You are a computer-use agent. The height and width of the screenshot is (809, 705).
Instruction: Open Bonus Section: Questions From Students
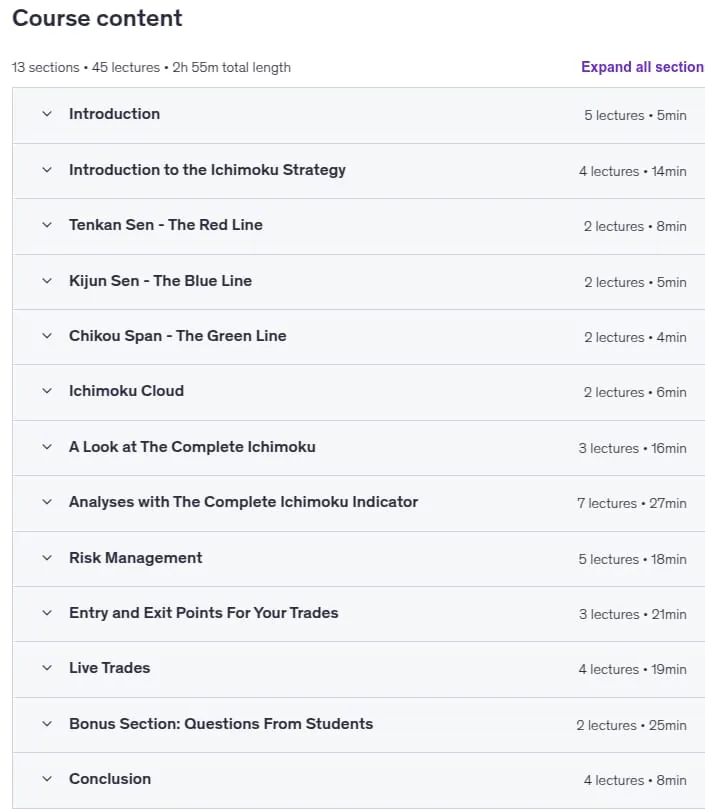click(221, 724)
